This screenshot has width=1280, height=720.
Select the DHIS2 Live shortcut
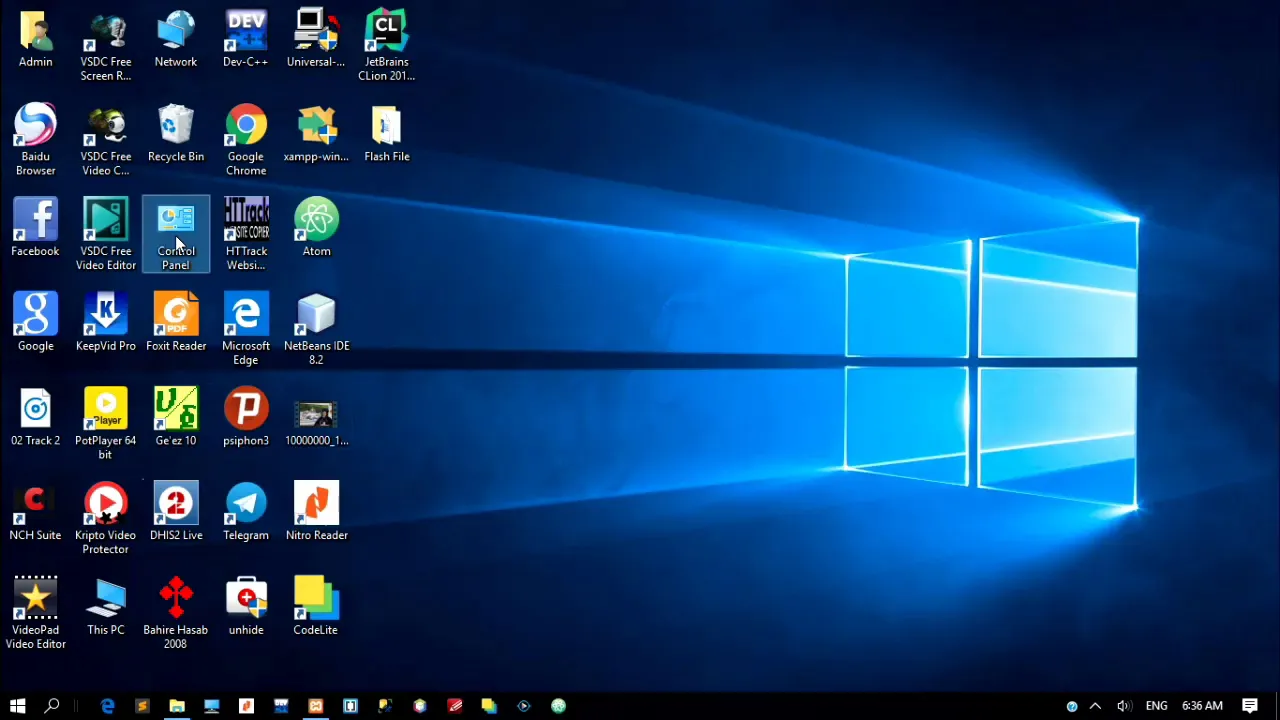(x=176, y=513)
